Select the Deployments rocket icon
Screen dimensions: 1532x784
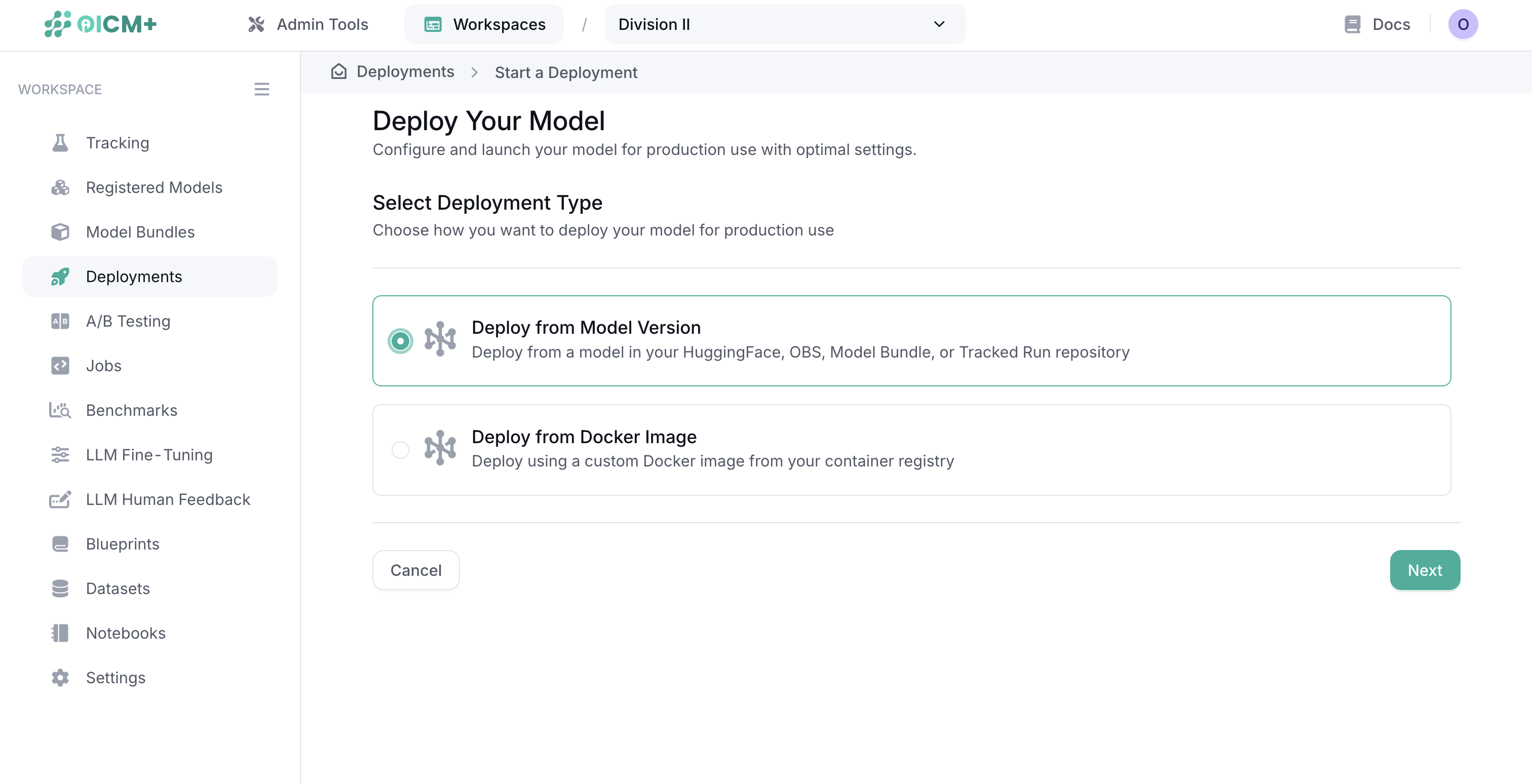(59, 277)
